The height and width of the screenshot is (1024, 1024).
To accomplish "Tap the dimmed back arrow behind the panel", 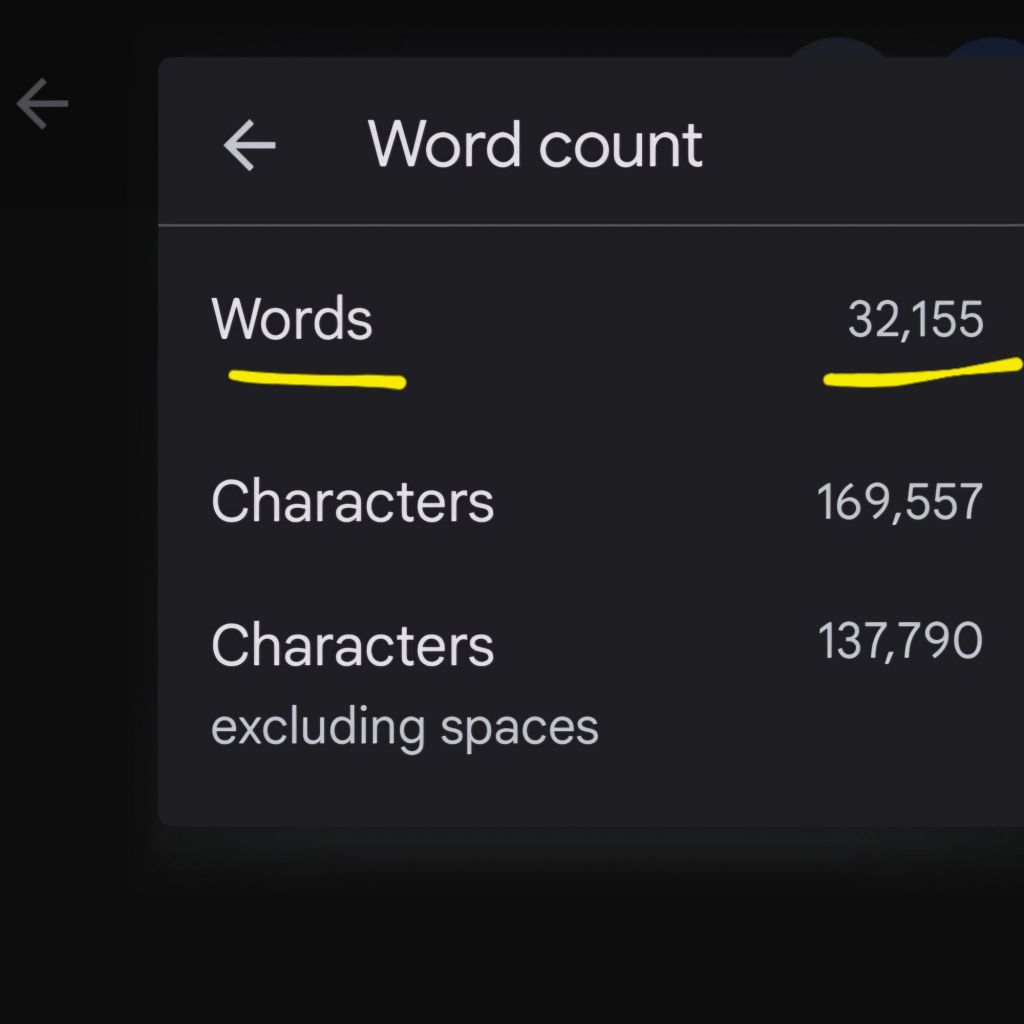I will click(42, 104).
